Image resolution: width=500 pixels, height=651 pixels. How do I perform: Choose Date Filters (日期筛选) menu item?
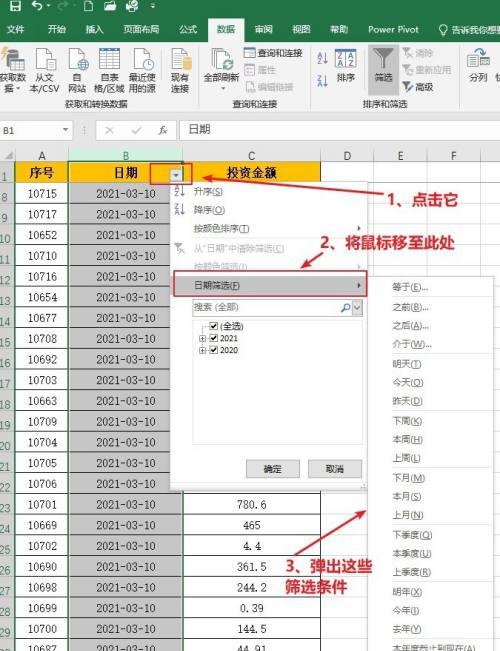270,285
